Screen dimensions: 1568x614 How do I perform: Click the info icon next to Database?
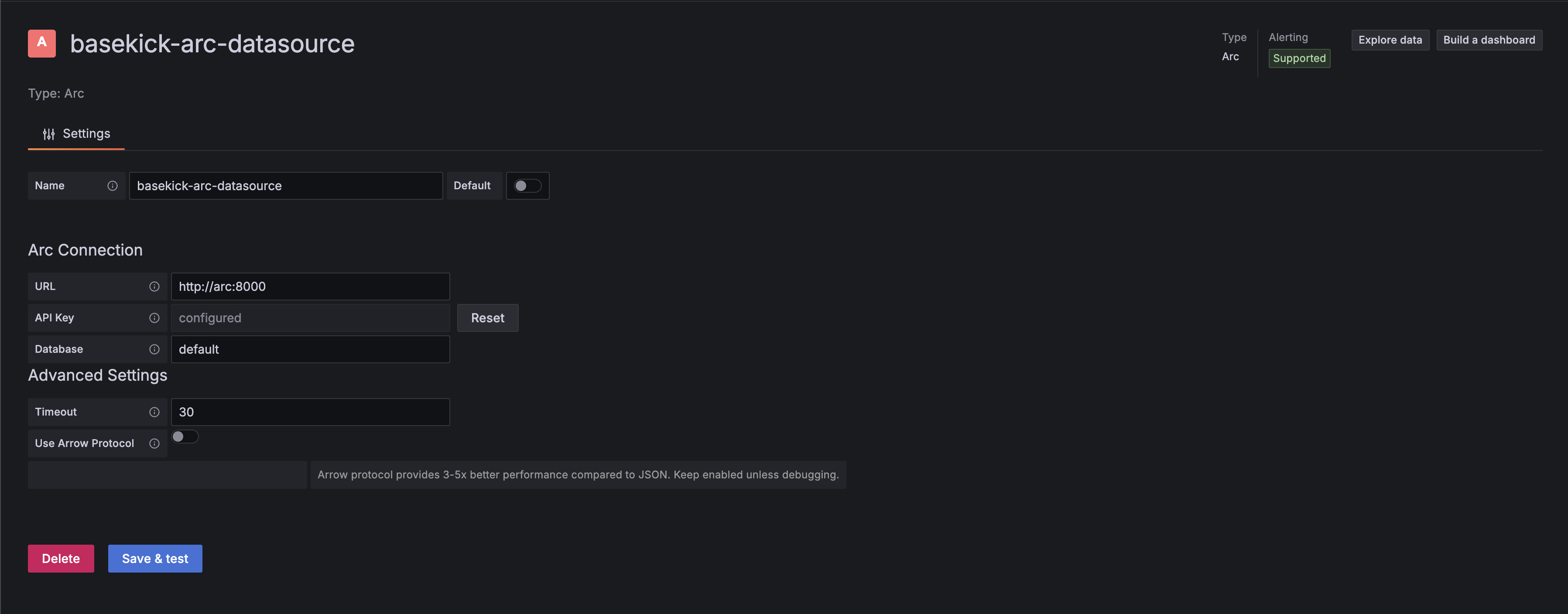coord(154,349)
